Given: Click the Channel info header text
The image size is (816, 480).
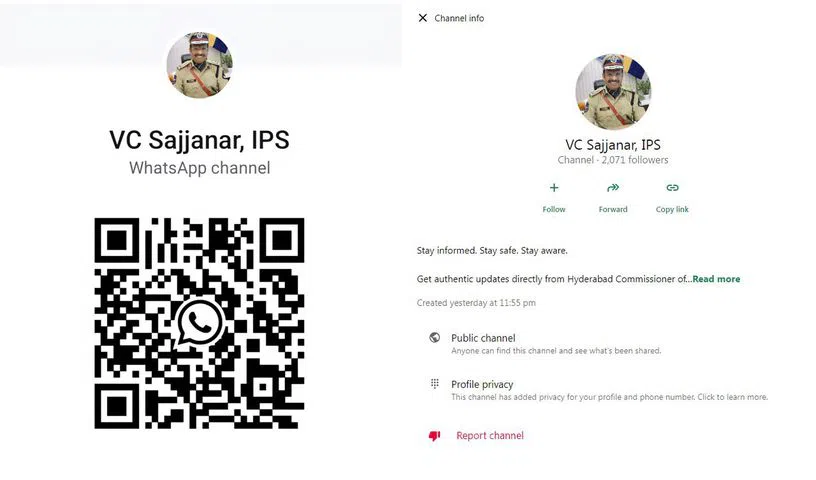Looking at the screenshot, I should pos(459,18).
